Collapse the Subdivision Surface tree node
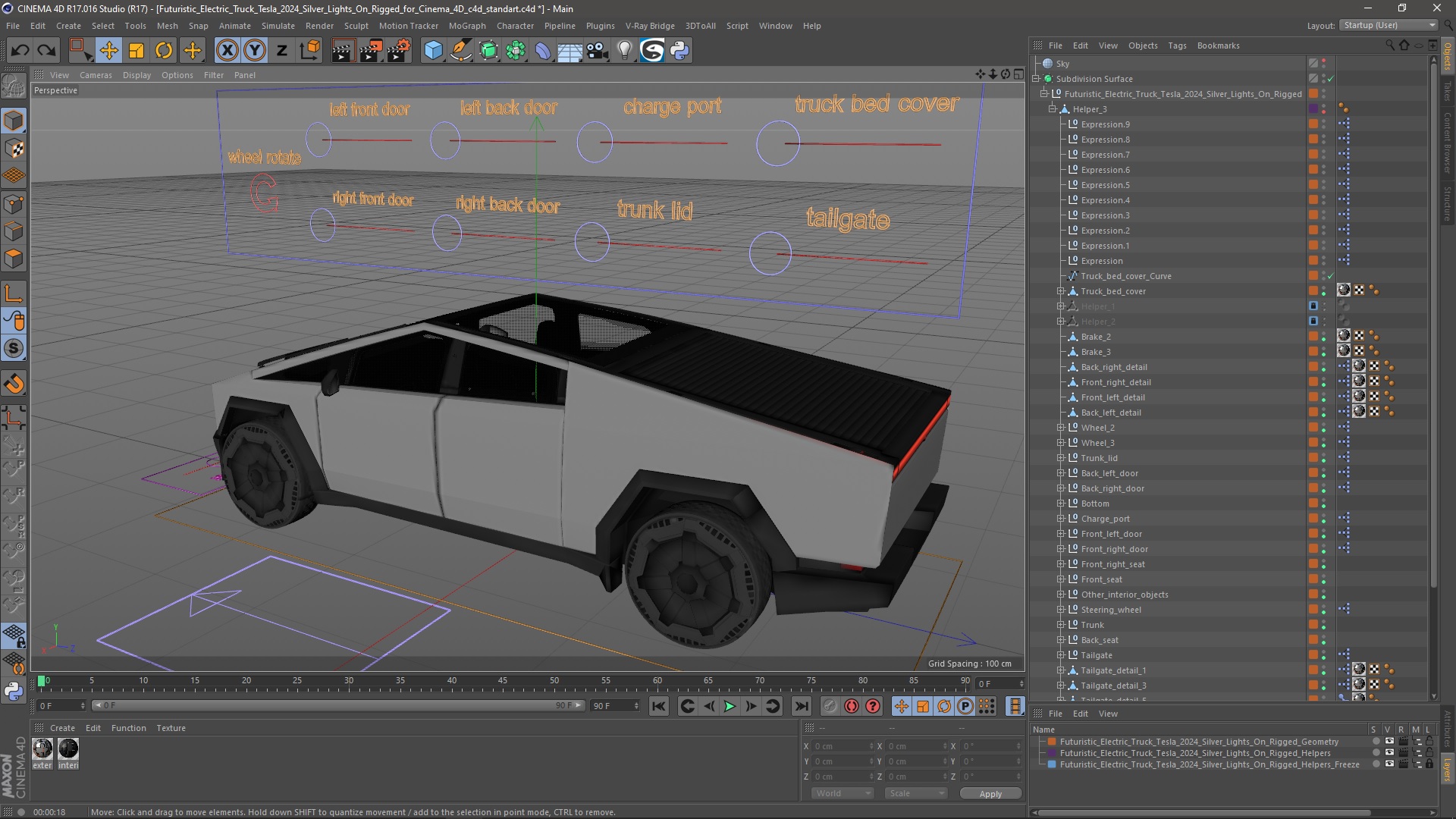 coord(1036,79)
